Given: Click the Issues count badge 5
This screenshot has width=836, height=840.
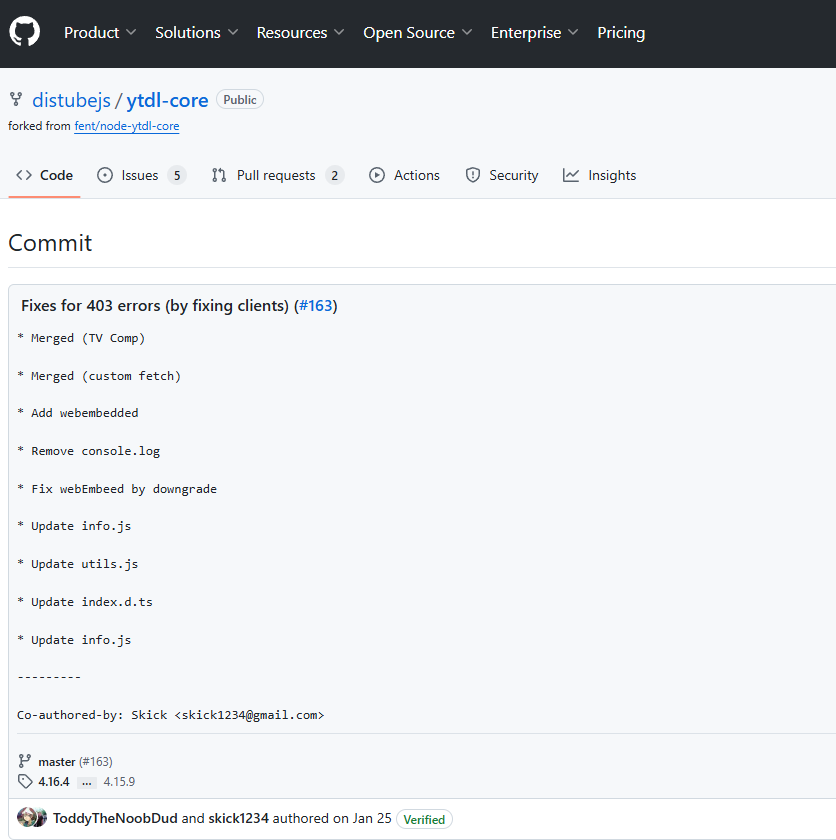Looking at the screenshot, I should tap(177, 175).
